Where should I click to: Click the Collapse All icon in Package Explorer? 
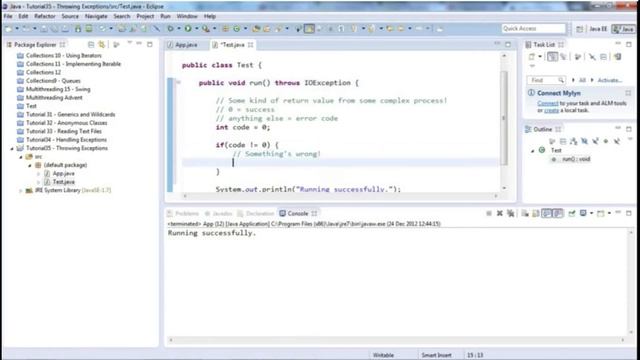(91, 44)
